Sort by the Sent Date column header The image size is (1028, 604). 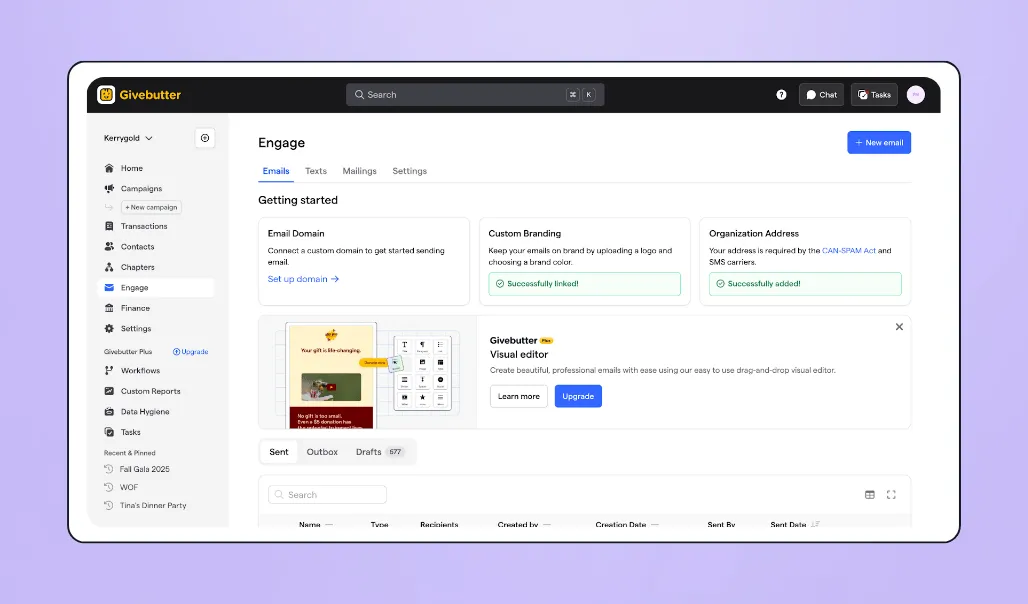pos(795,525)
